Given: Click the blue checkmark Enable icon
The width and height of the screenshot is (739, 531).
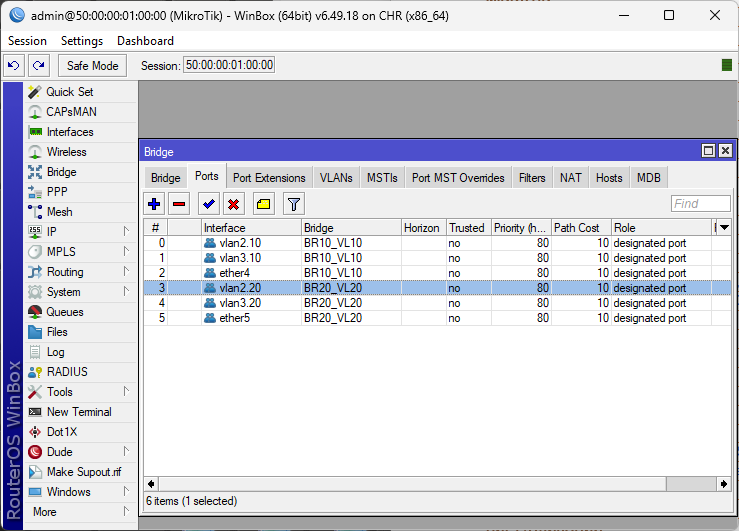Looking at the screenshot, I should (x=209, y=204).
